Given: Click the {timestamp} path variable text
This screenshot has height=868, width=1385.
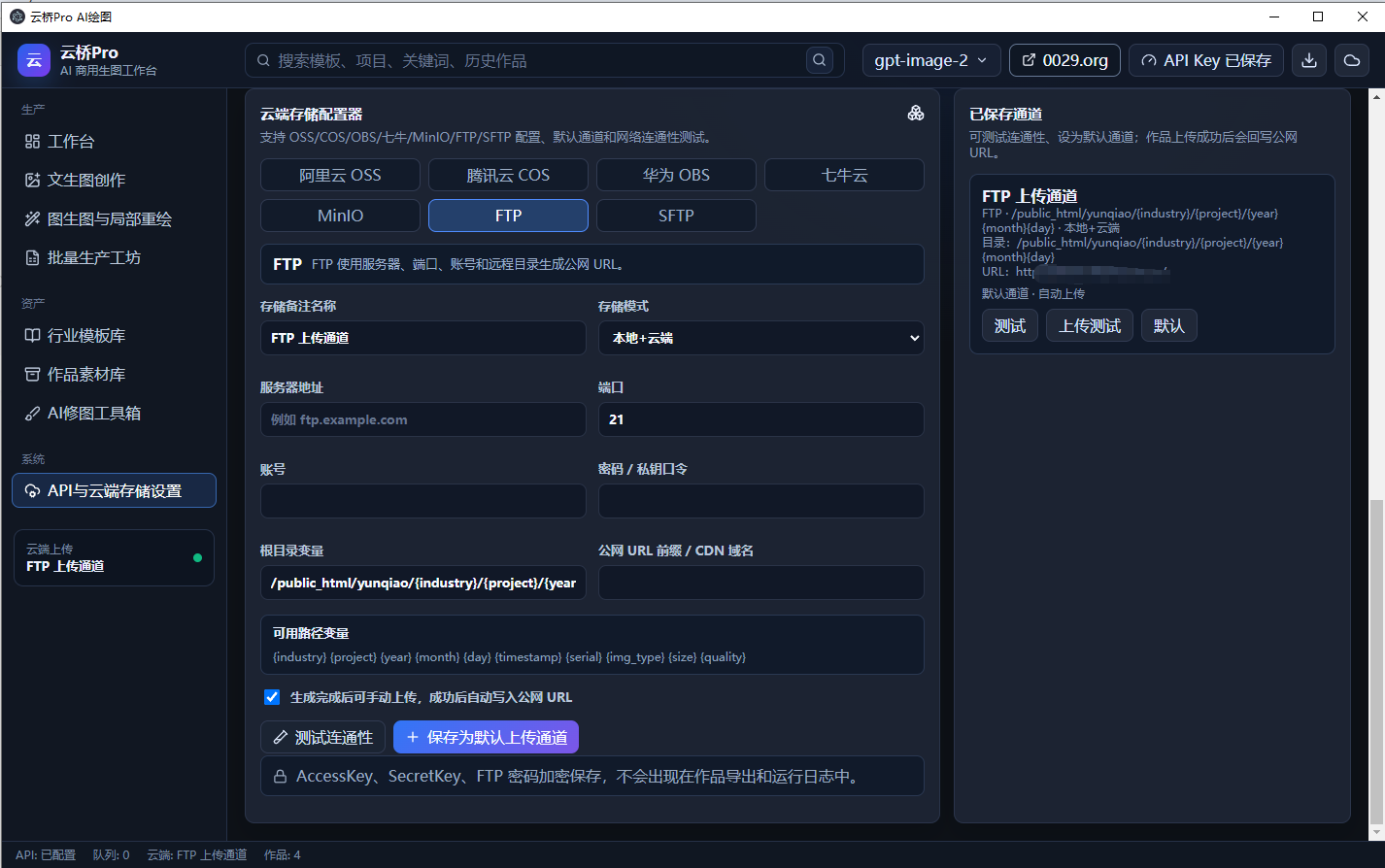Looking at the screenshot, I should [x=528, y=657].
